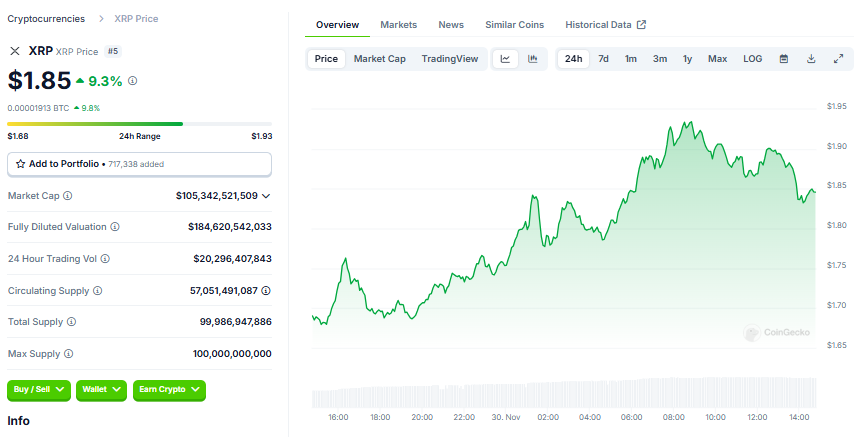The width and height of the screenshot is (862, 437).
Task: Select the 3m time range
Action: tap(660, 59)
